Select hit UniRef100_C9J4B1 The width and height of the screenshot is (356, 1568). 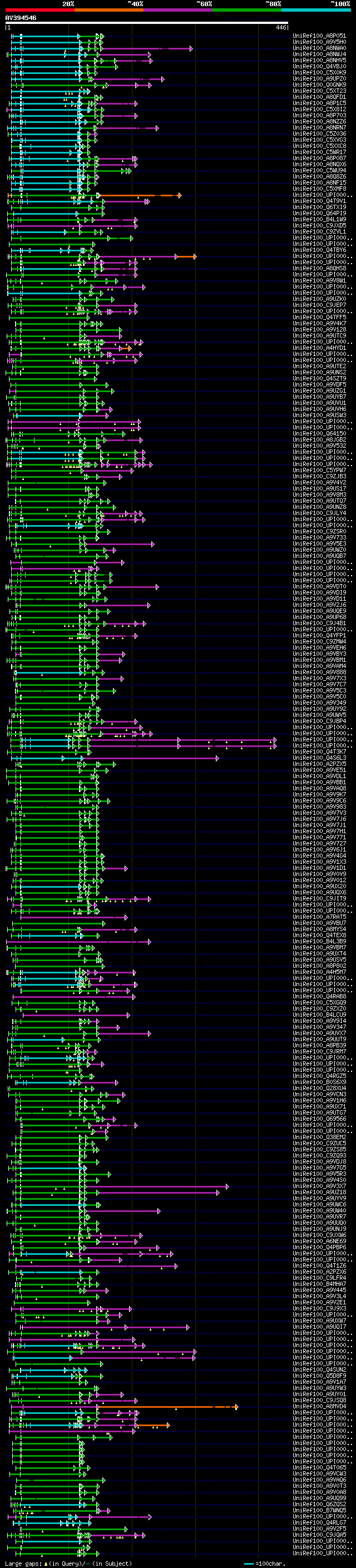(319, 624)
